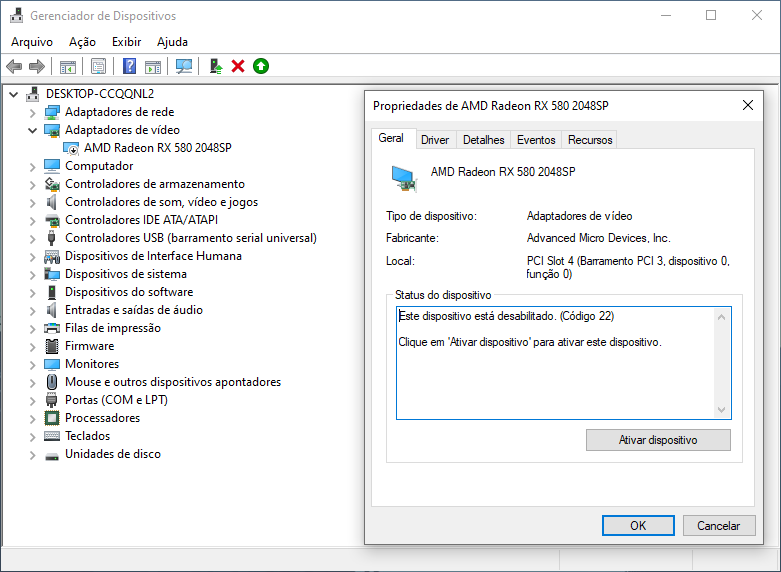The image size is (781, 572).
Task: Click the Teclados keyboard icon
Action: 52,436
